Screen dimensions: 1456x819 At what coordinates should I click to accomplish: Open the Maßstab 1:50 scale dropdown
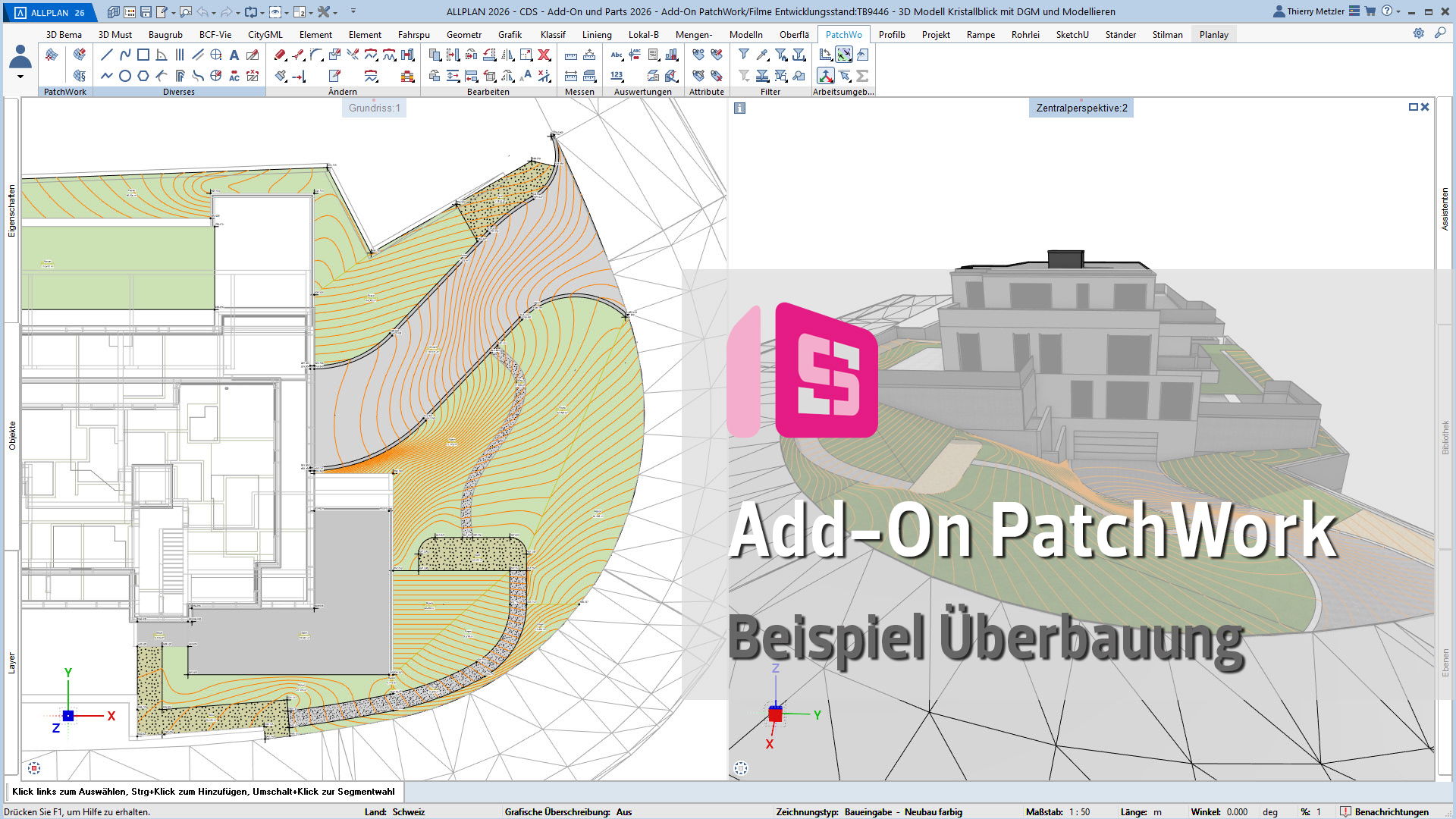(1079, 811)
